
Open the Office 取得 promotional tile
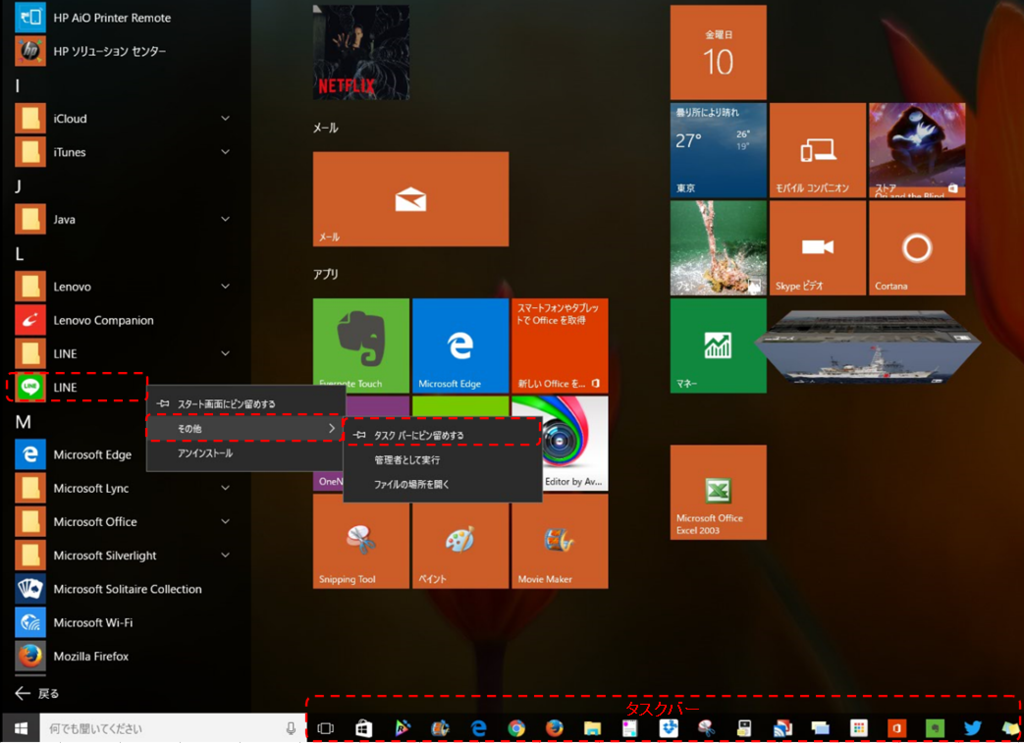point(560,345)
